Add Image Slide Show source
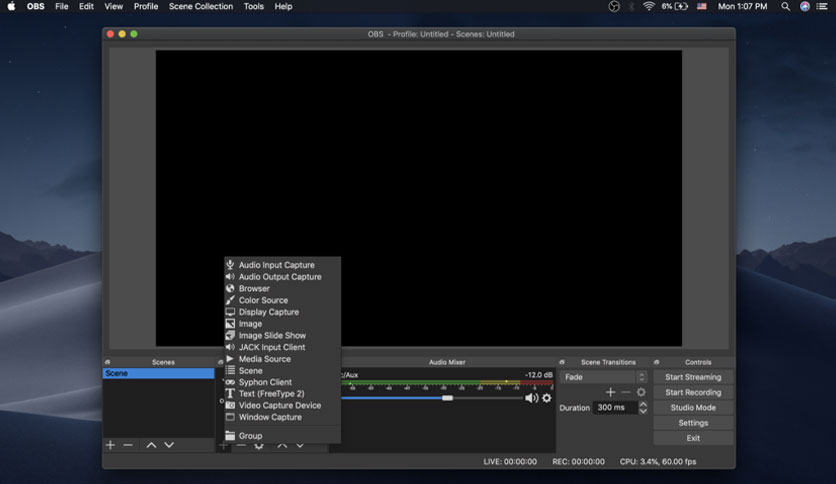 tap(283, 335)
